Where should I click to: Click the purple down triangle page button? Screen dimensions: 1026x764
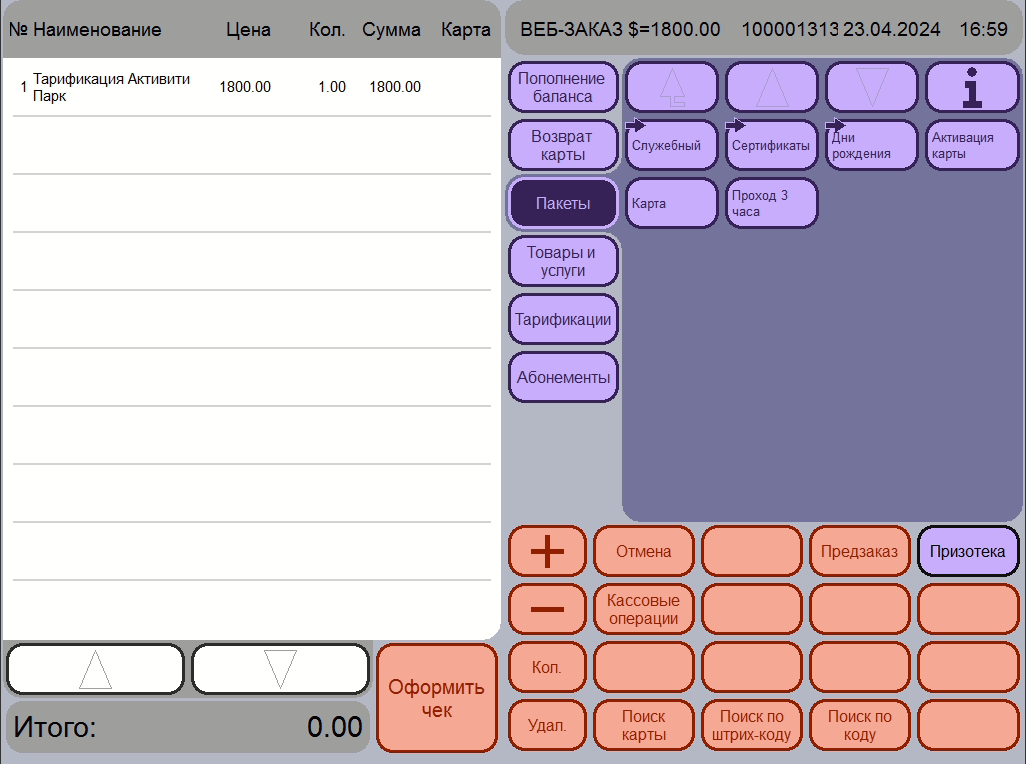click(872, 87)
